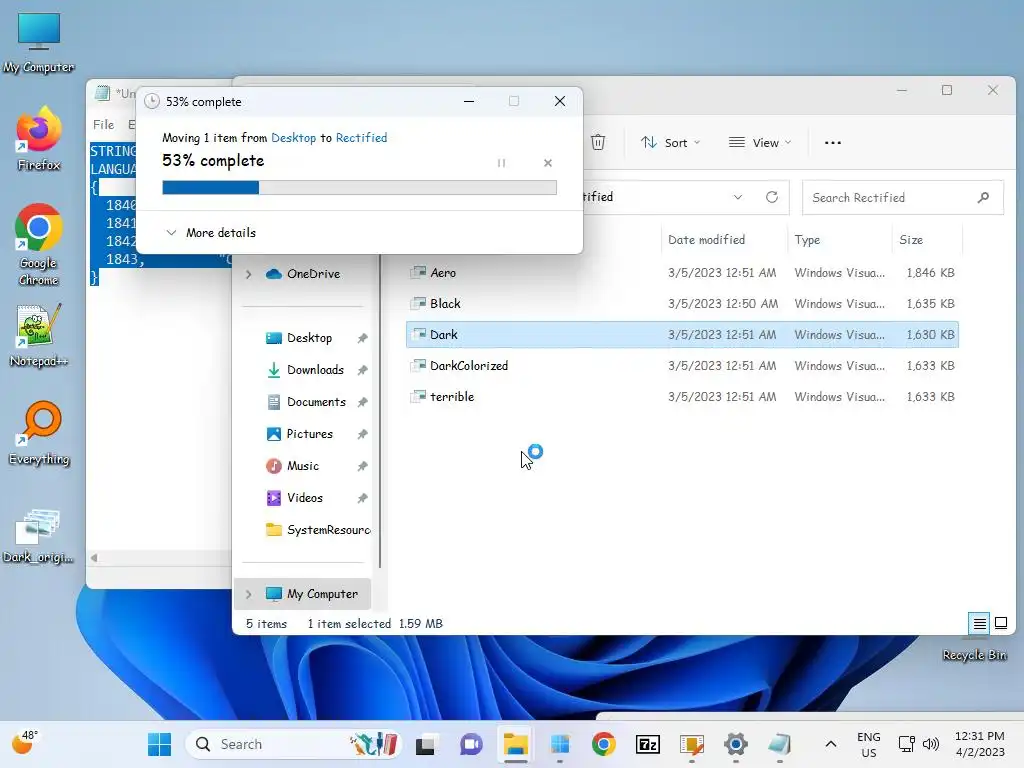The height and width of the screenshot is (768, 1024).
Task: Expand the address bar history dropdown
Action: click(x=737, y=197)
